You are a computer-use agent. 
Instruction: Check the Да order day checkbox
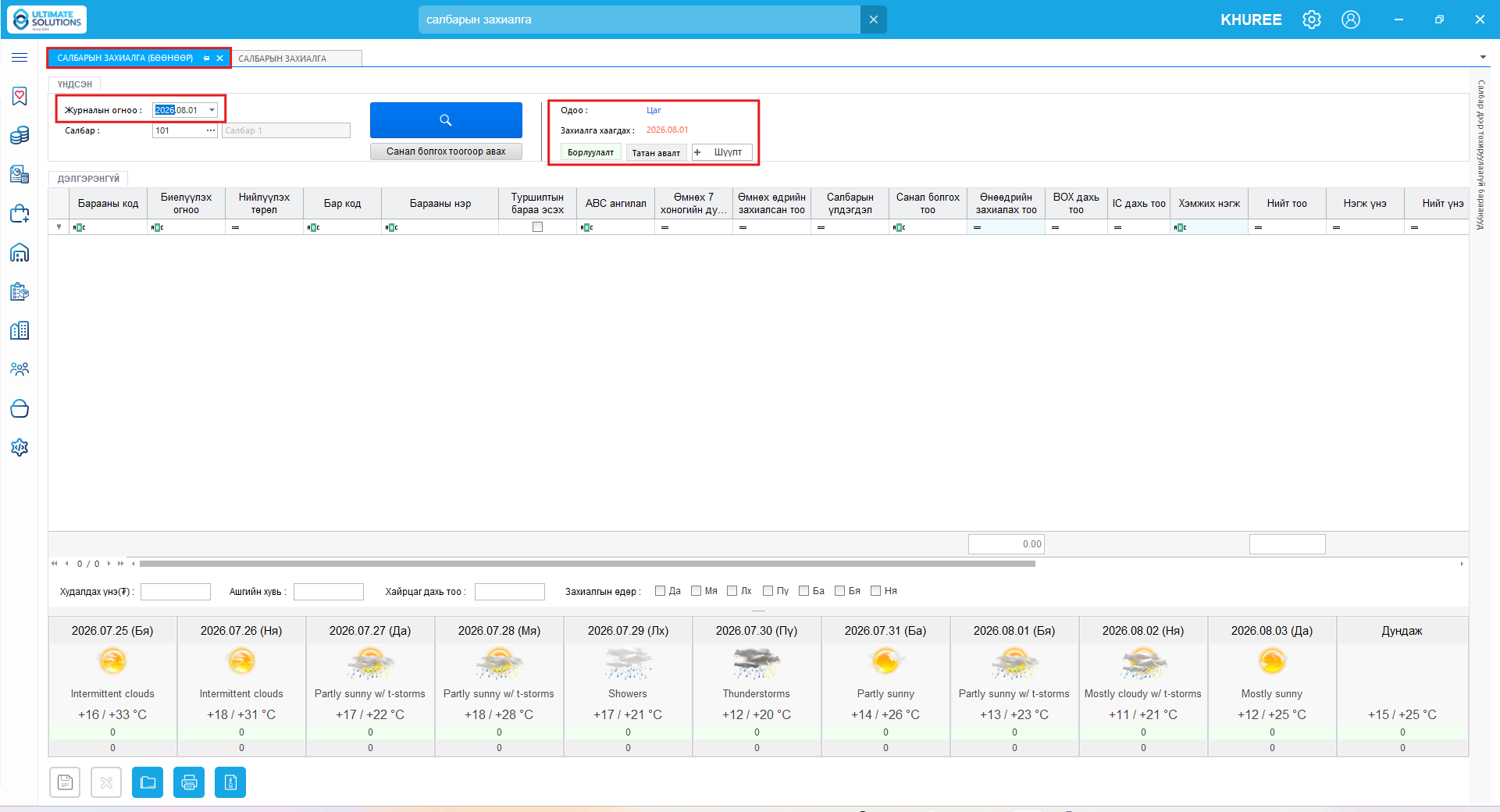(660, 591)
